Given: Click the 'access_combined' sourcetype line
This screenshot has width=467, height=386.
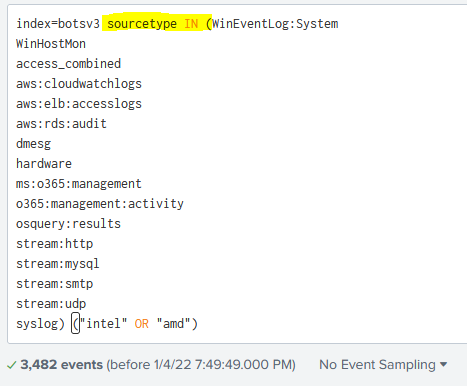Looking at the screenshot, I should point(68,64).
